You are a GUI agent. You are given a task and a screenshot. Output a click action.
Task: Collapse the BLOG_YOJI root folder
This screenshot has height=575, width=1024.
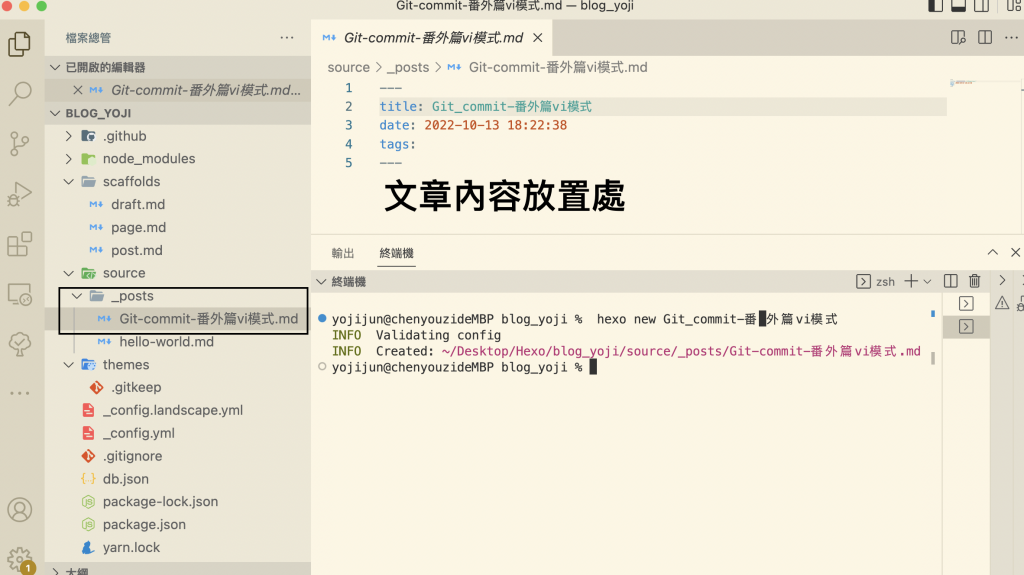point(55,113)
